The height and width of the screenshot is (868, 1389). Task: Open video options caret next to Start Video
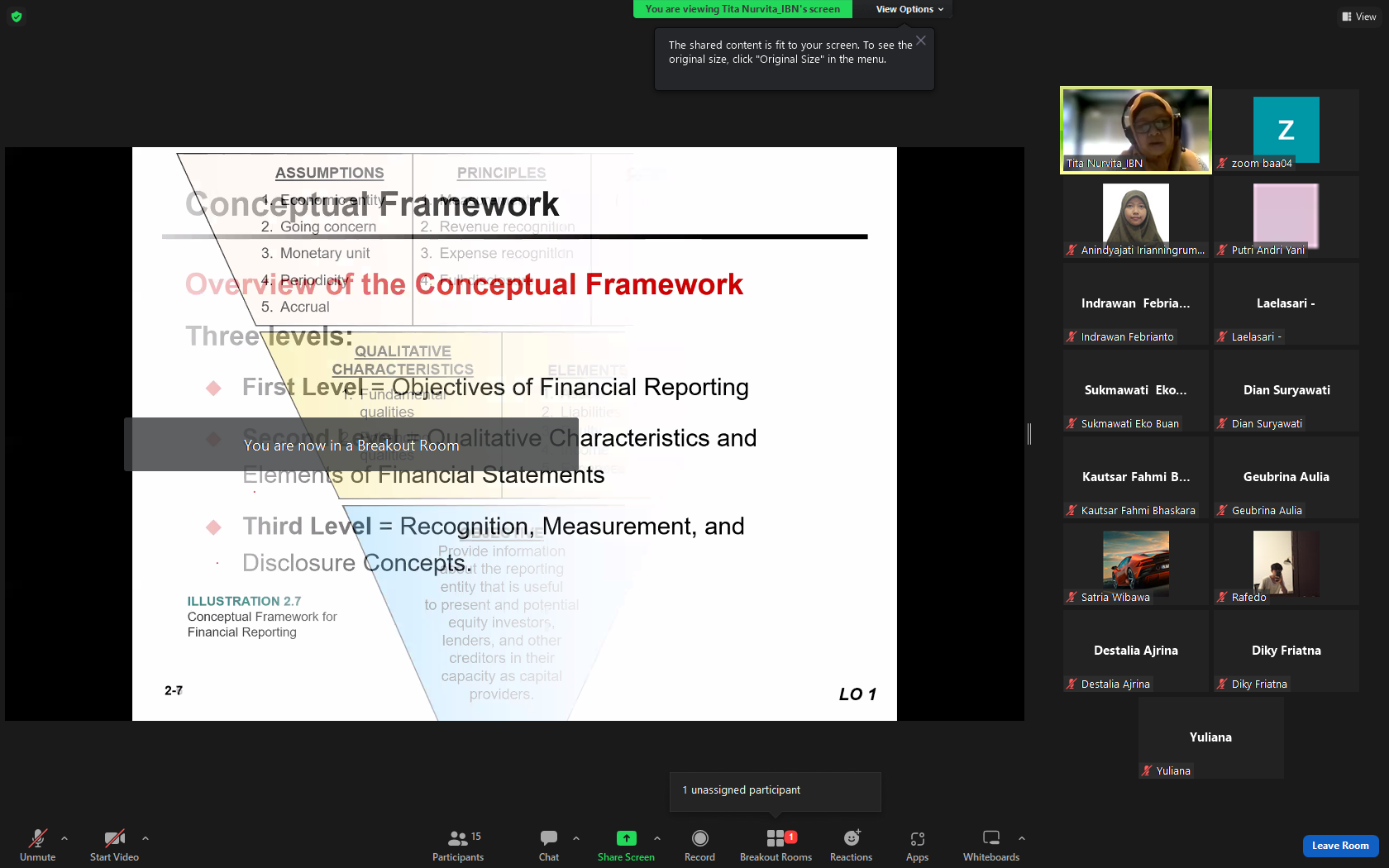[146, 838]
